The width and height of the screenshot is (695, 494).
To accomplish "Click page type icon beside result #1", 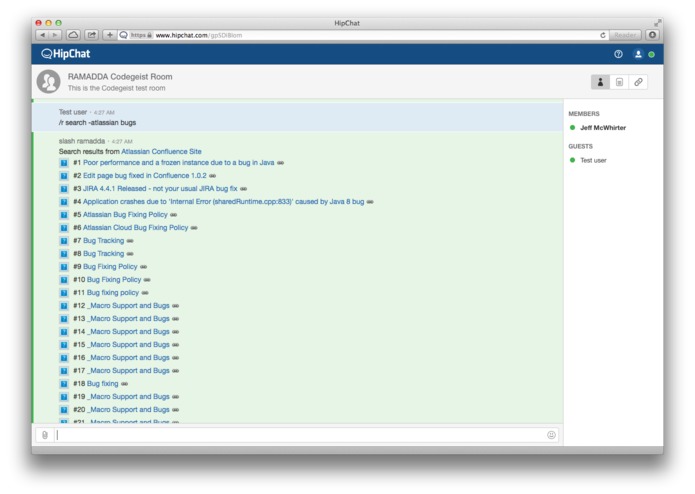I will tap(64, 163).
